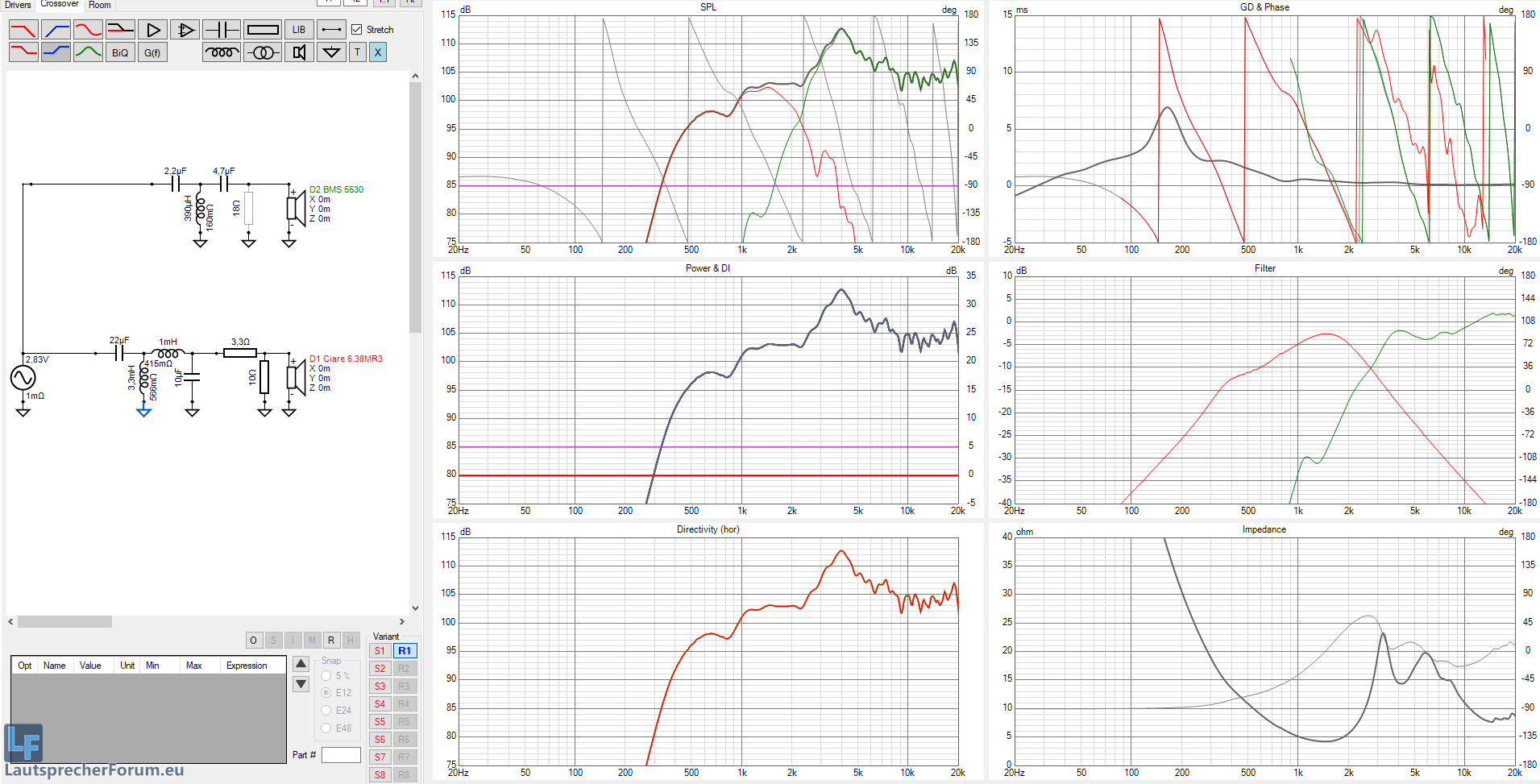Image resolution: width=1540 pixels, height=784 pixels.
Task: Click the down arrow beside the parameter table
Action: (x=301, y=684)
